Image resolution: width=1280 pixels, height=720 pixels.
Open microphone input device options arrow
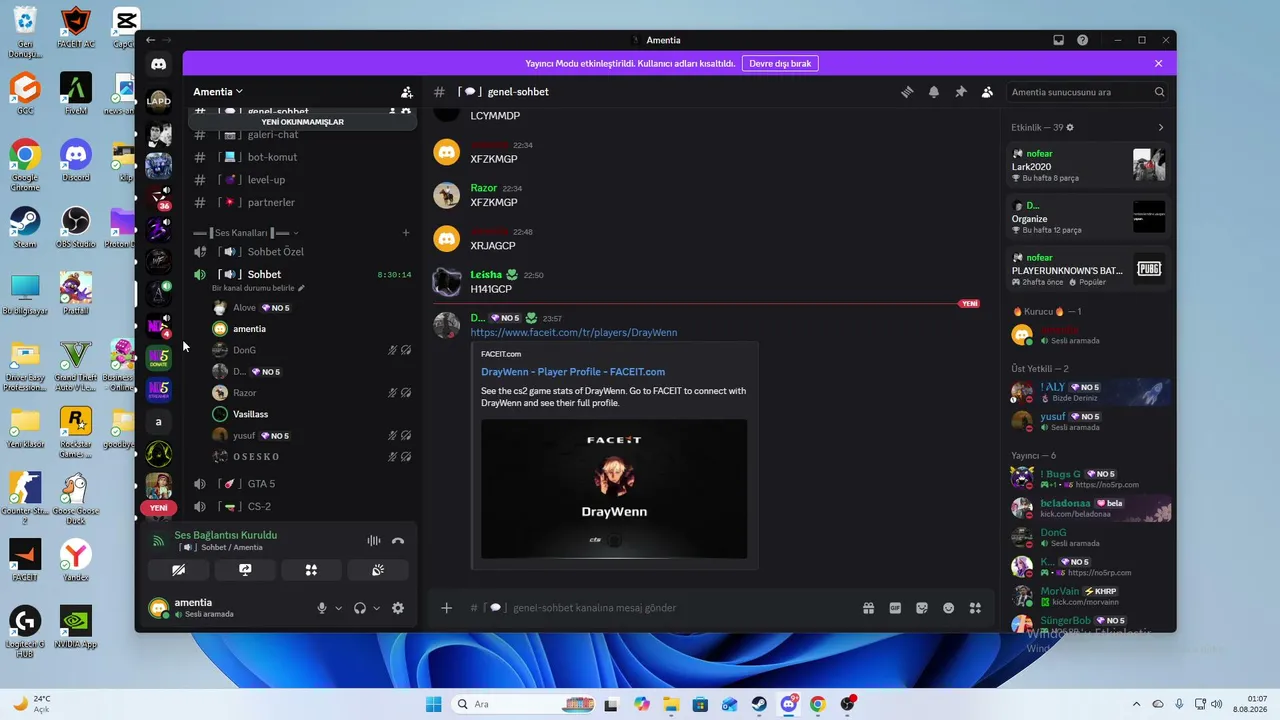tap(338, 608)
